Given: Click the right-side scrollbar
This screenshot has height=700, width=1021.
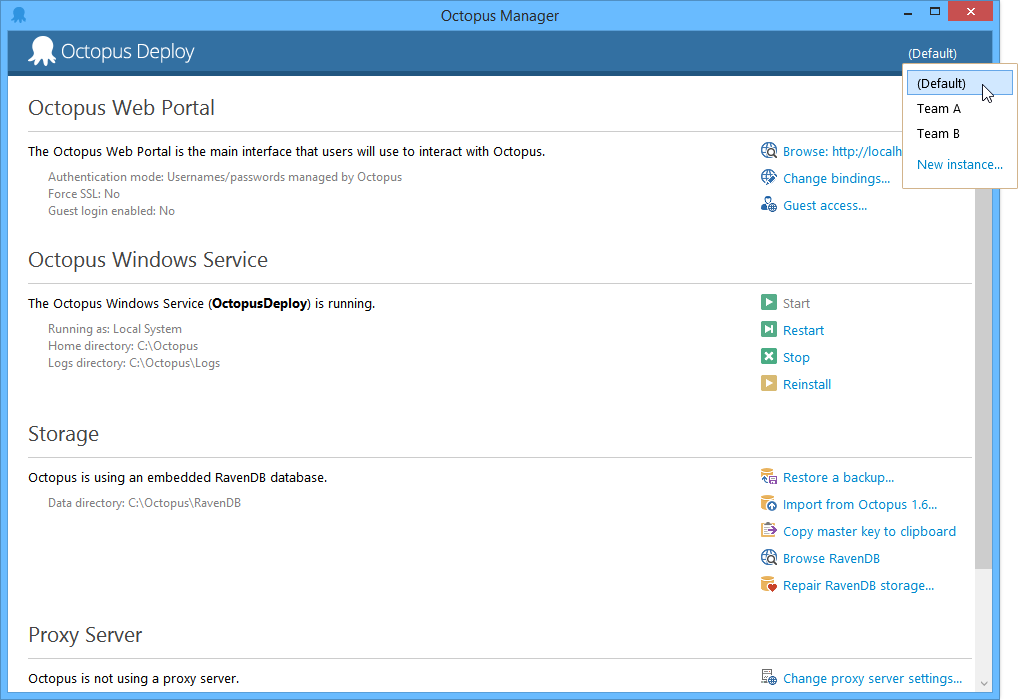Looking at the screenshot, I should pyautogui.click(x=984, y=400).
